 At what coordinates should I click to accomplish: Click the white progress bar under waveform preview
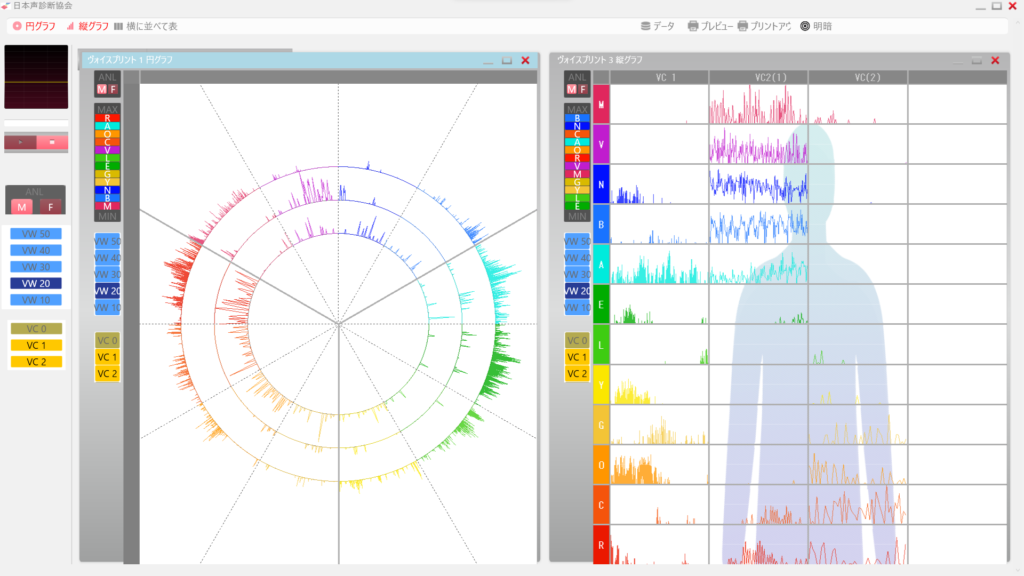36,123
